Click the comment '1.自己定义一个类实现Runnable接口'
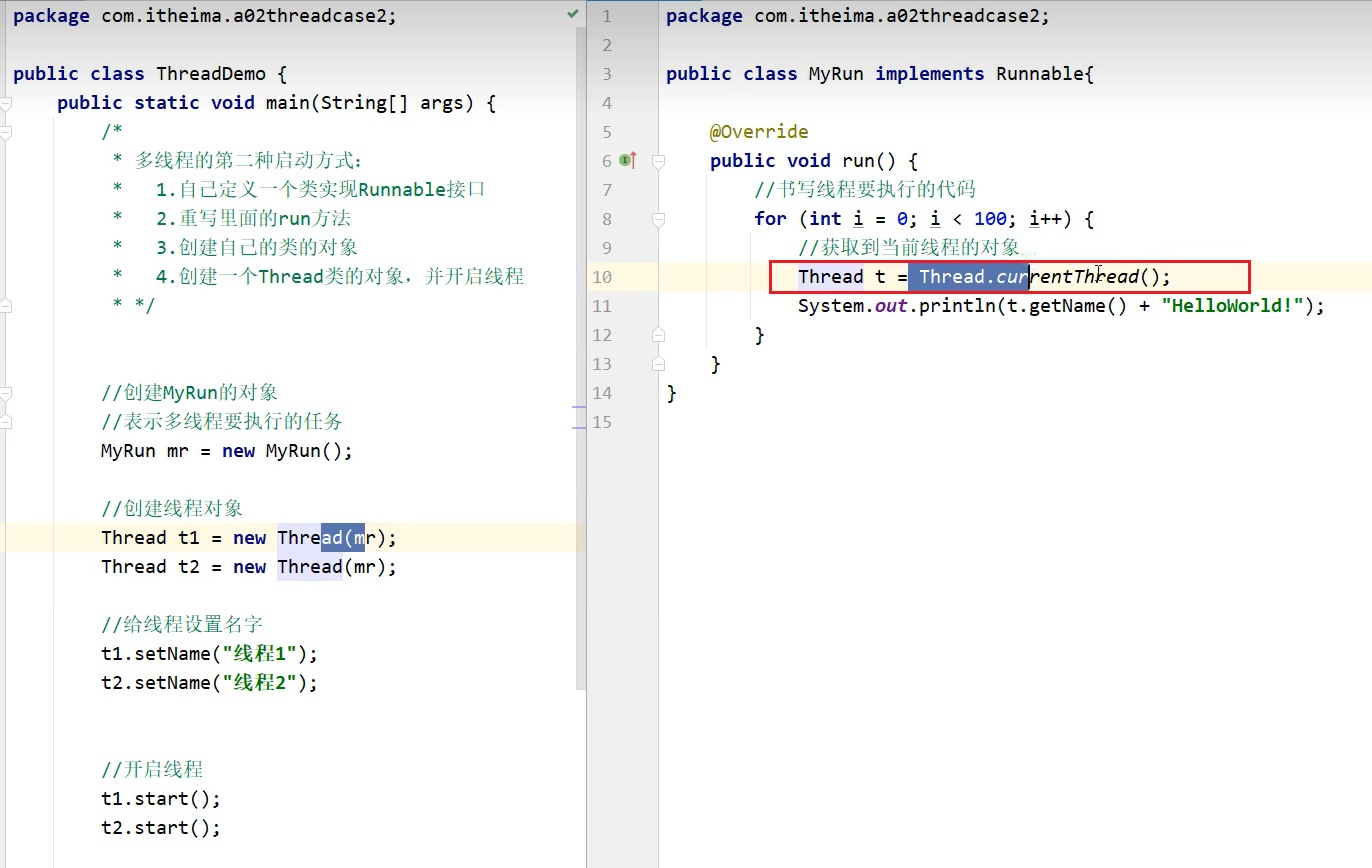 click(321, 190)
